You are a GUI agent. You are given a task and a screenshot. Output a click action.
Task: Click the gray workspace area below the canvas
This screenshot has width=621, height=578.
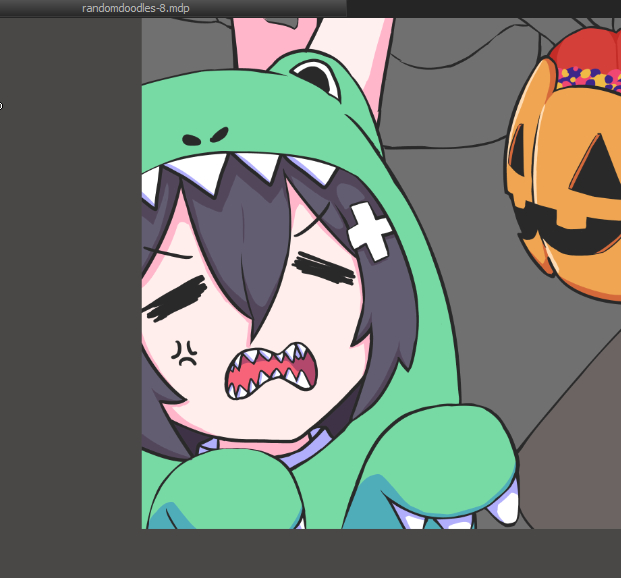point(380,553)
